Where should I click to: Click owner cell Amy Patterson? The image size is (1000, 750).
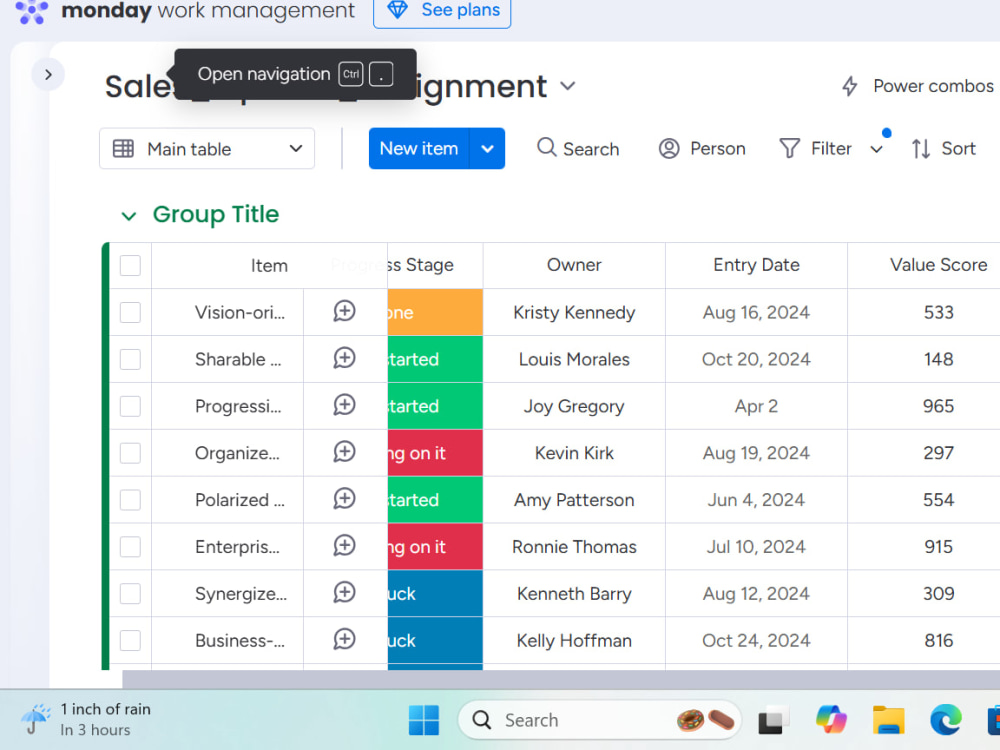(574, 500)
